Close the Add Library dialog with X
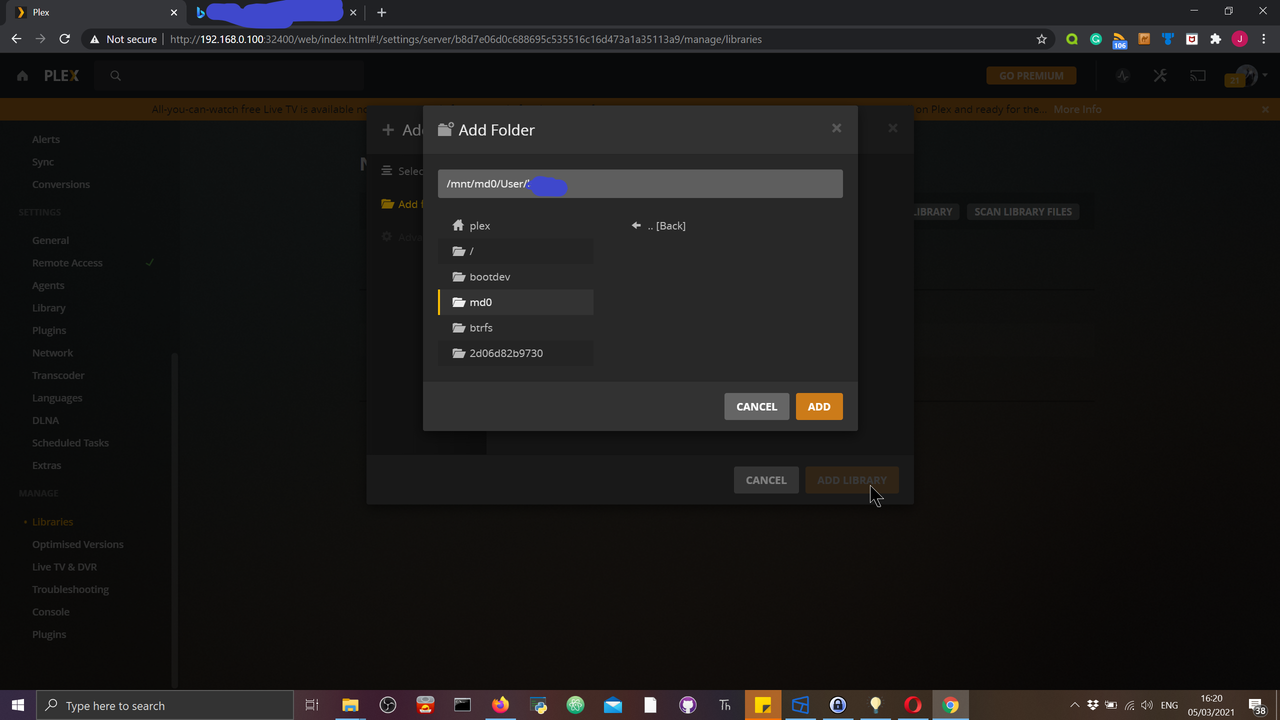The width and height of the screenshot is (1280, 720). (x=893, y=128)
